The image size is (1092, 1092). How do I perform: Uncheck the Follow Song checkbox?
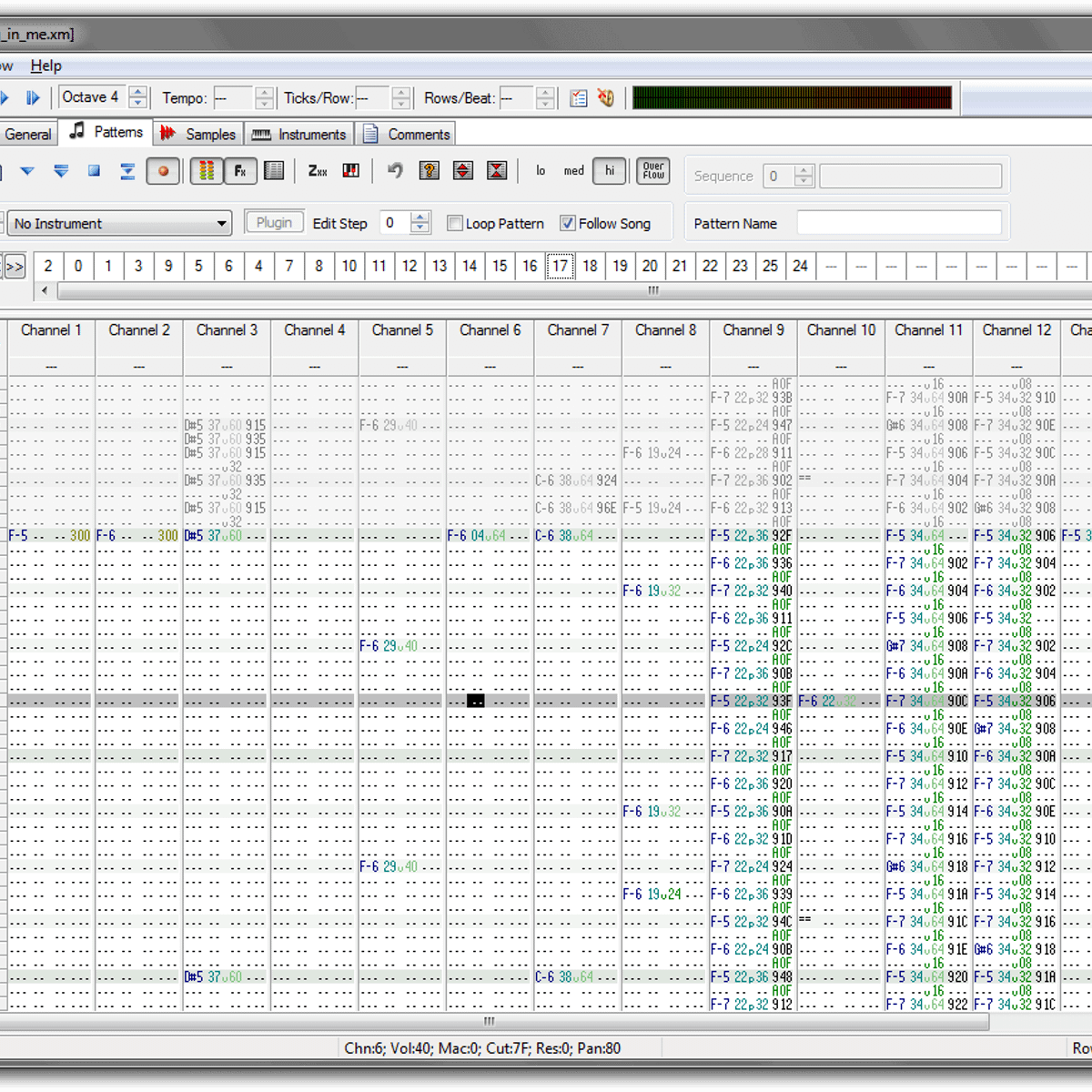click(x=568, y=224)
